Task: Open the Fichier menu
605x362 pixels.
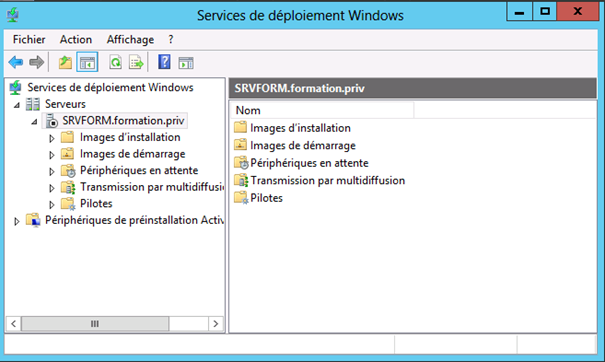Action: point(29,39)
